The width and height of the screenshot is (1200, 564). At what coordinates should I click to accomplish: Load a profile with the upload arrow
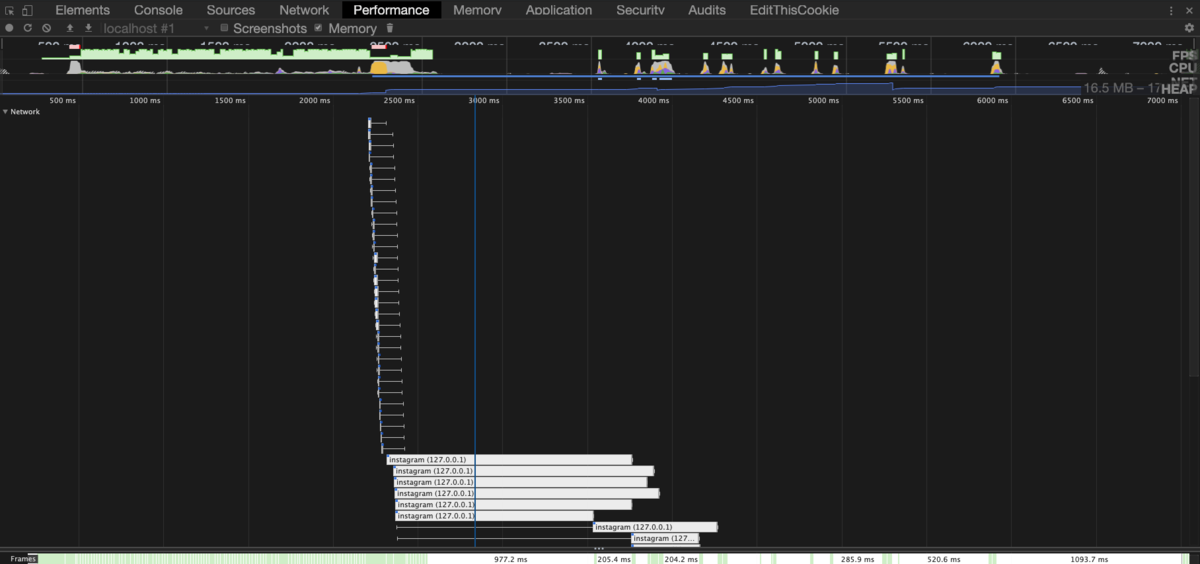70,28
